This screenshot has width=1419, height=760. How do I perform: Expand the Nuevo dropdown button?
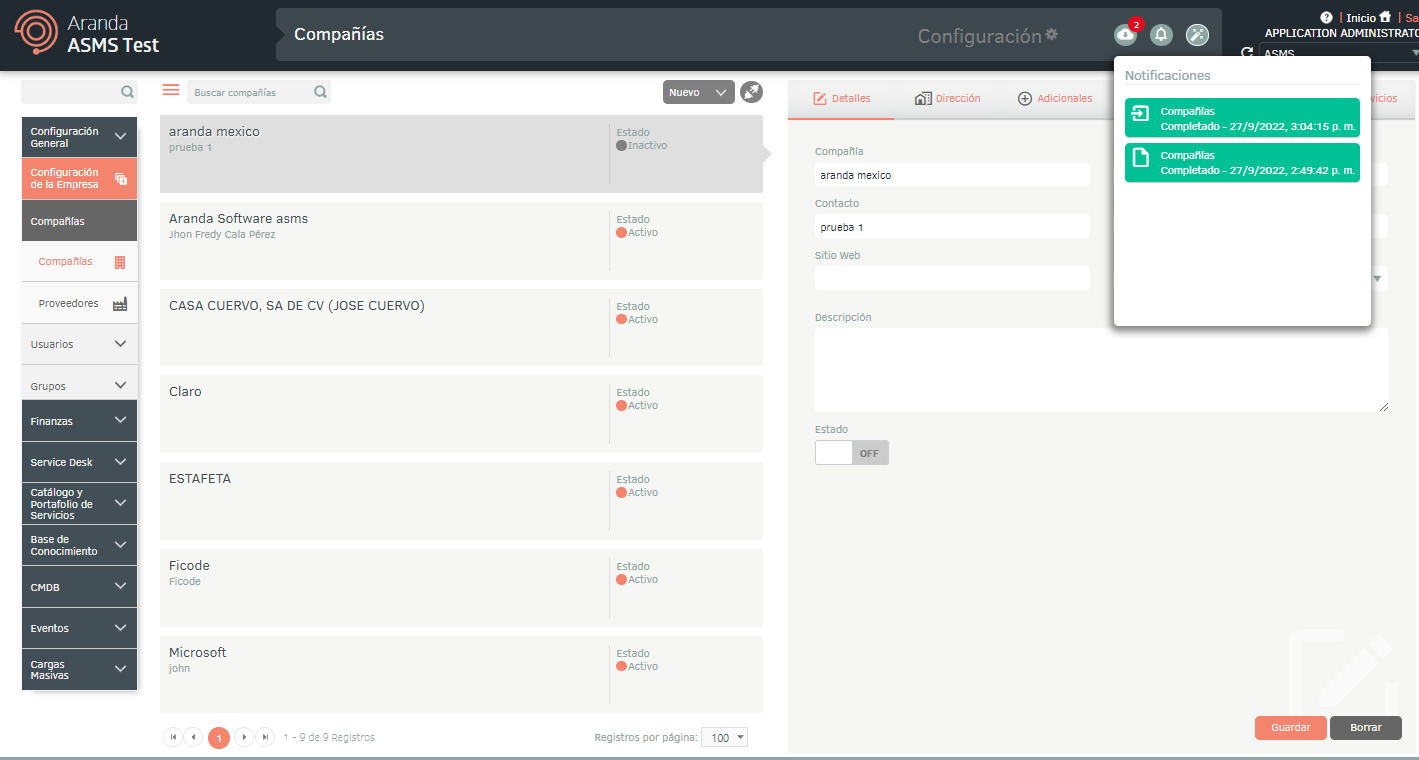click(x=698, y=92)
